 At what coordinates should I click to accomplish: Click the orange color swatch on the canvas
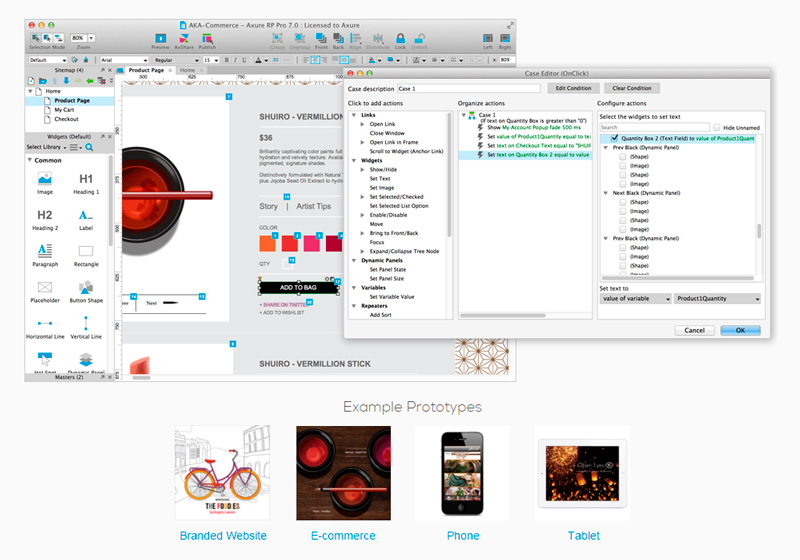267,243
